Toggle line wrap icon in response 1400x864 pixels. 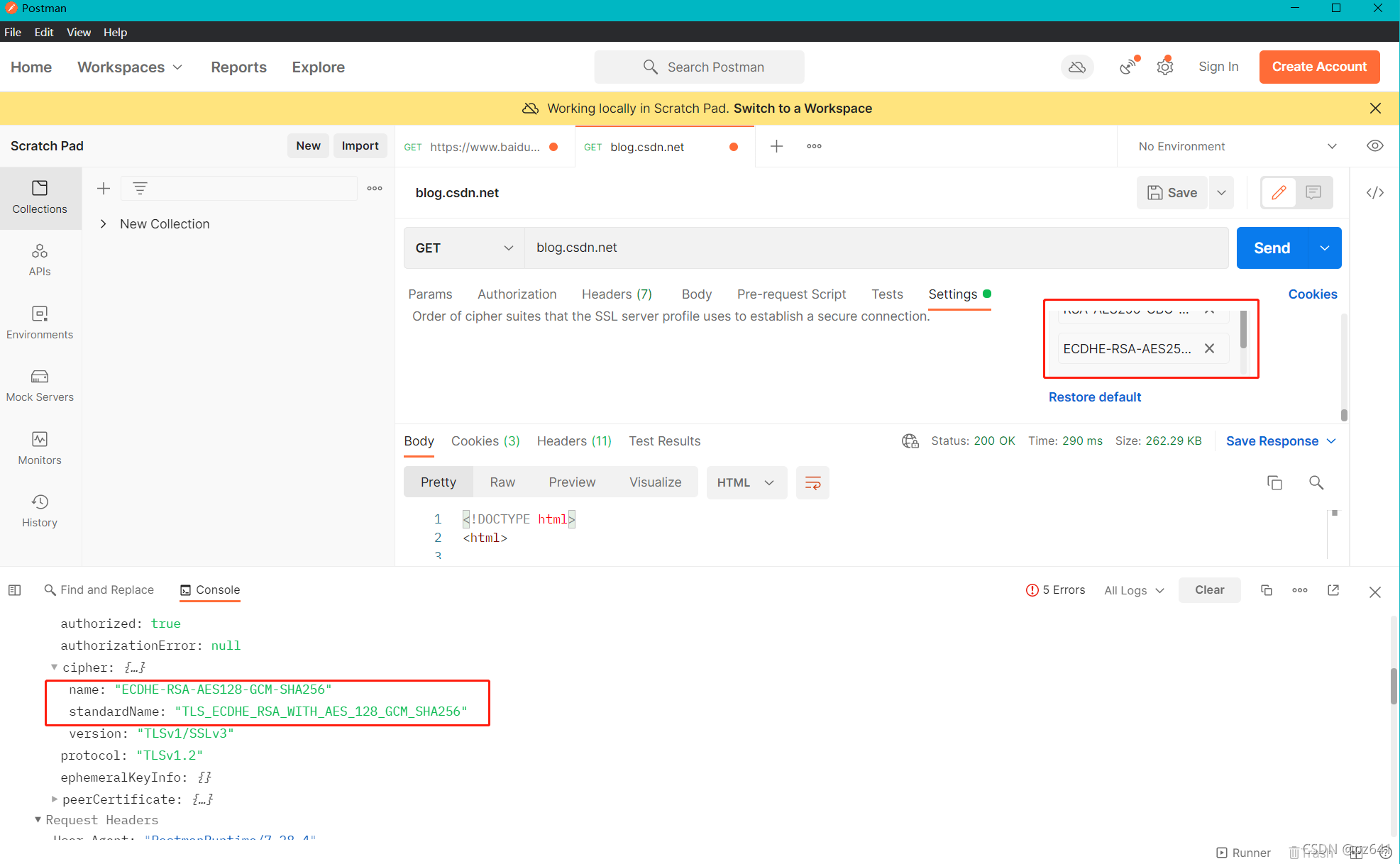[x=812, y=483]
